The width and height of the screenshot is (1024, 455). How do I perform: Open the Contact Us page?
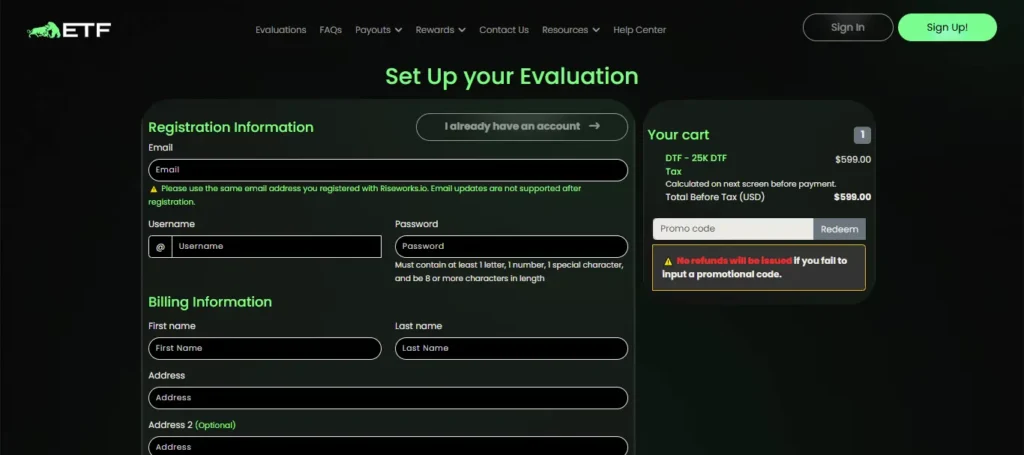(504, 30)
